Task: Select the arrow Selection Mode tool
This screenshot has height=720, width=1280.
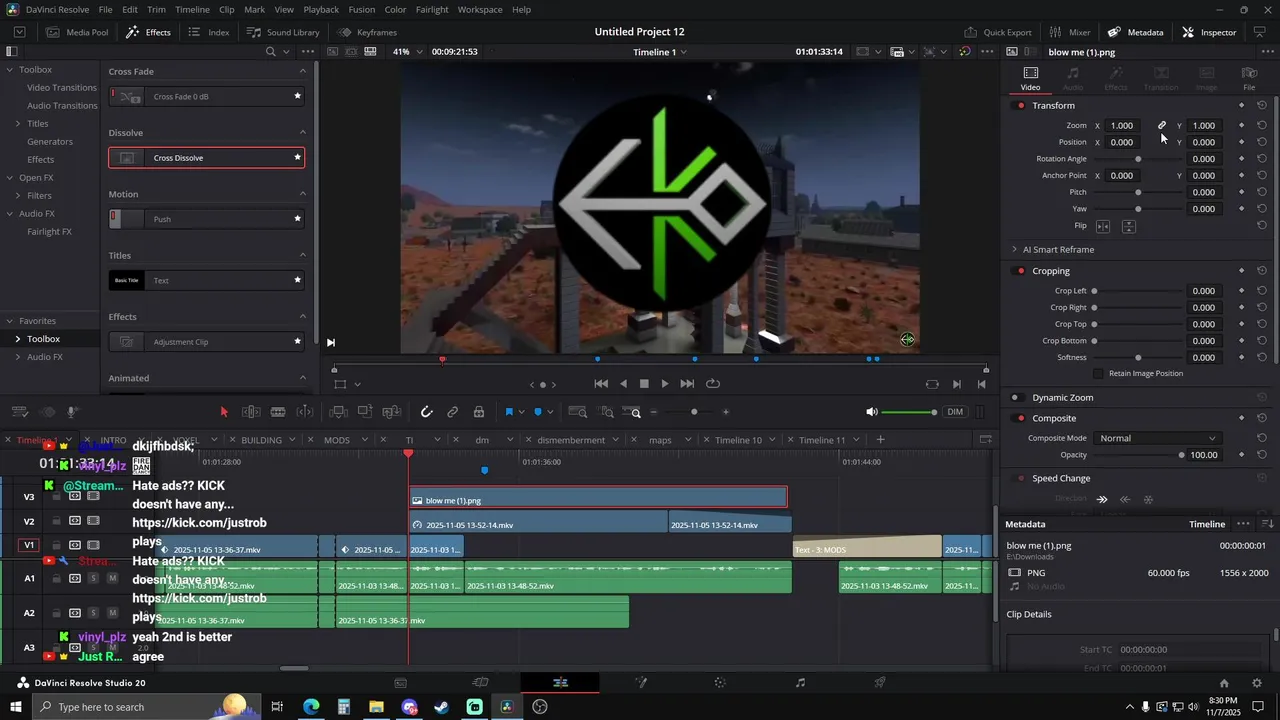Action: point(224,412)
